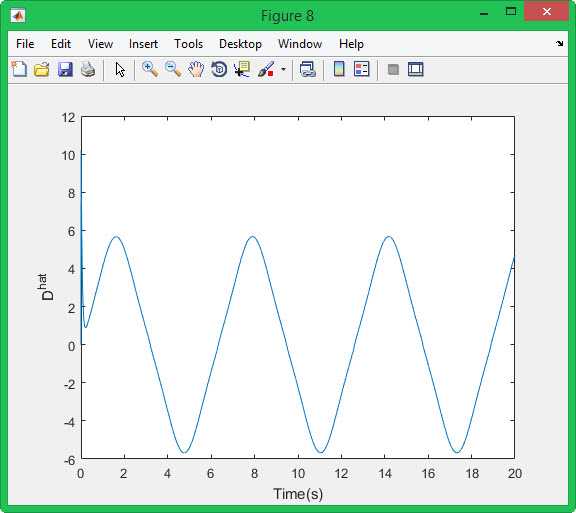Click the Brush data tool
576x513 pixels.
(x=266, y=69)
